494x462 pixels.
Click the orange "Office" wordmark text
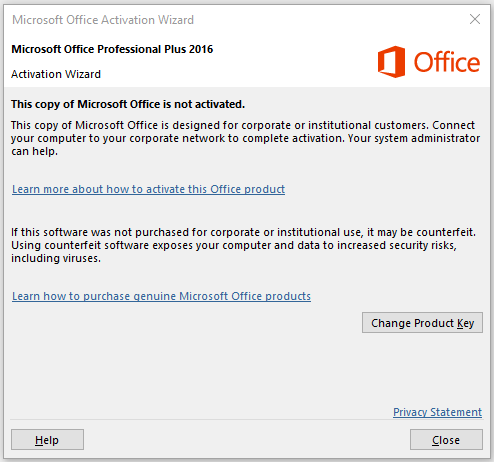pos(447,62)
